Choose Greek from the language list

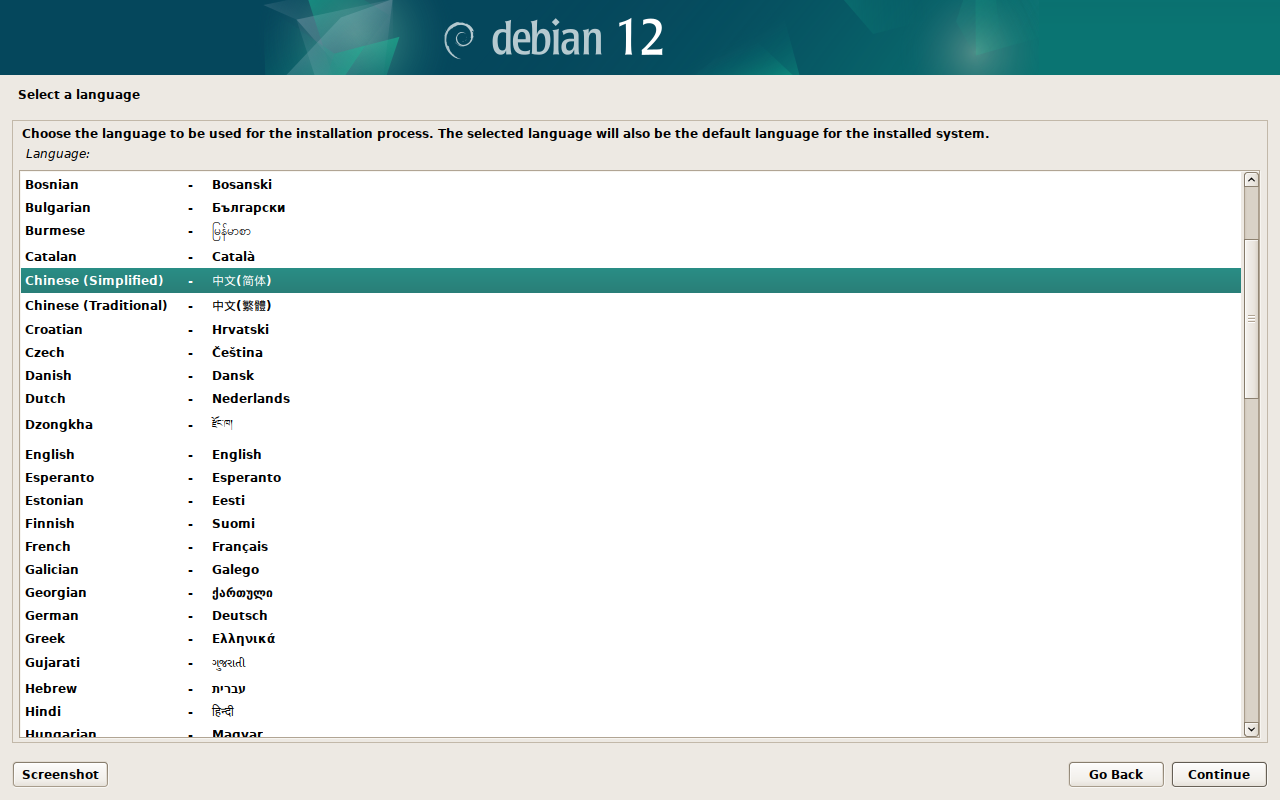click(631, 638)
